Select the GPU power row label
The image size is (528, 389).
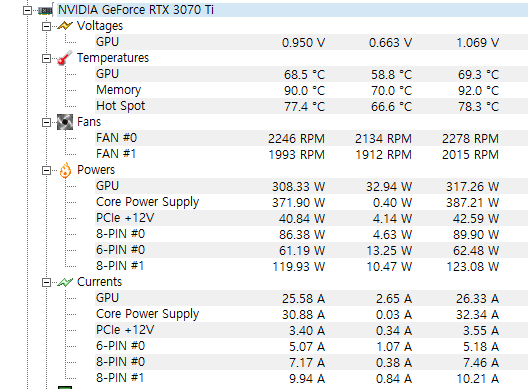pos(107,186)
